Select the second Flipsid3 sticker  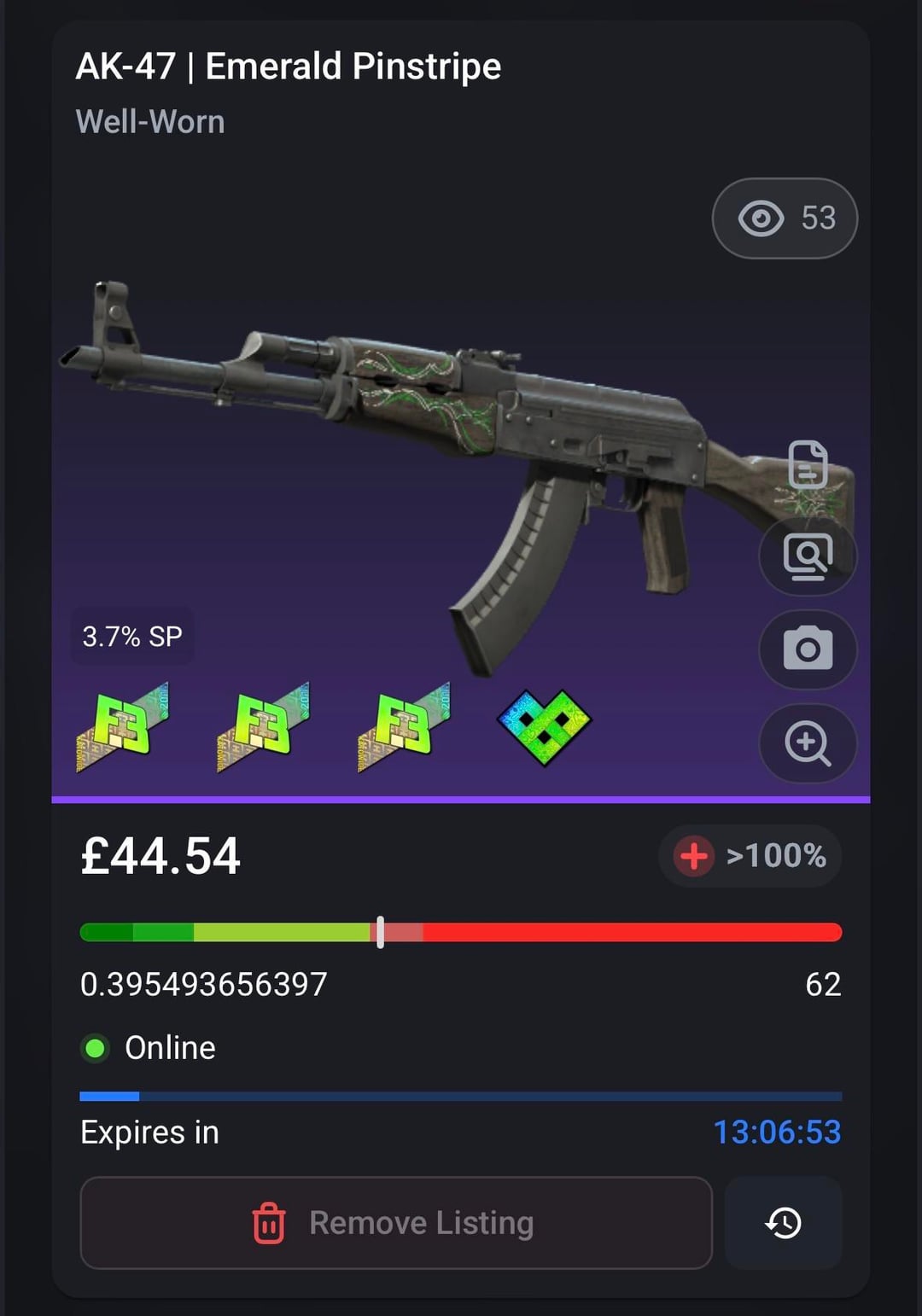263,727
